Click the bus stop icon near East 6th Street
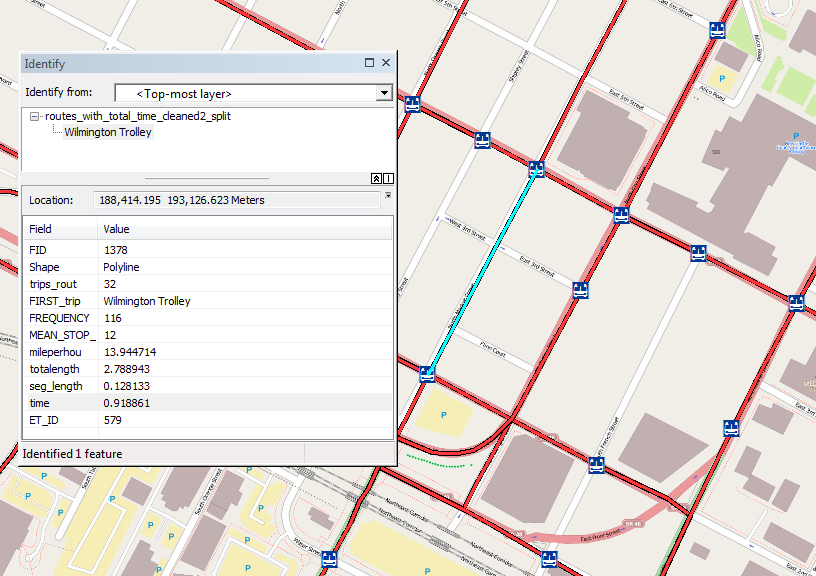Viewport: 816px width, 576px height. tap(716, 29)
